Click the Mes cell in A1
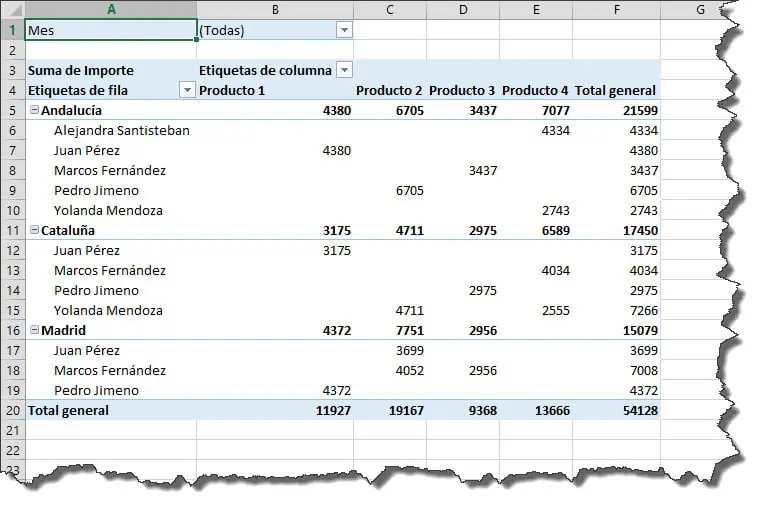This screenshot has width=762, height=510. point(110,30)
